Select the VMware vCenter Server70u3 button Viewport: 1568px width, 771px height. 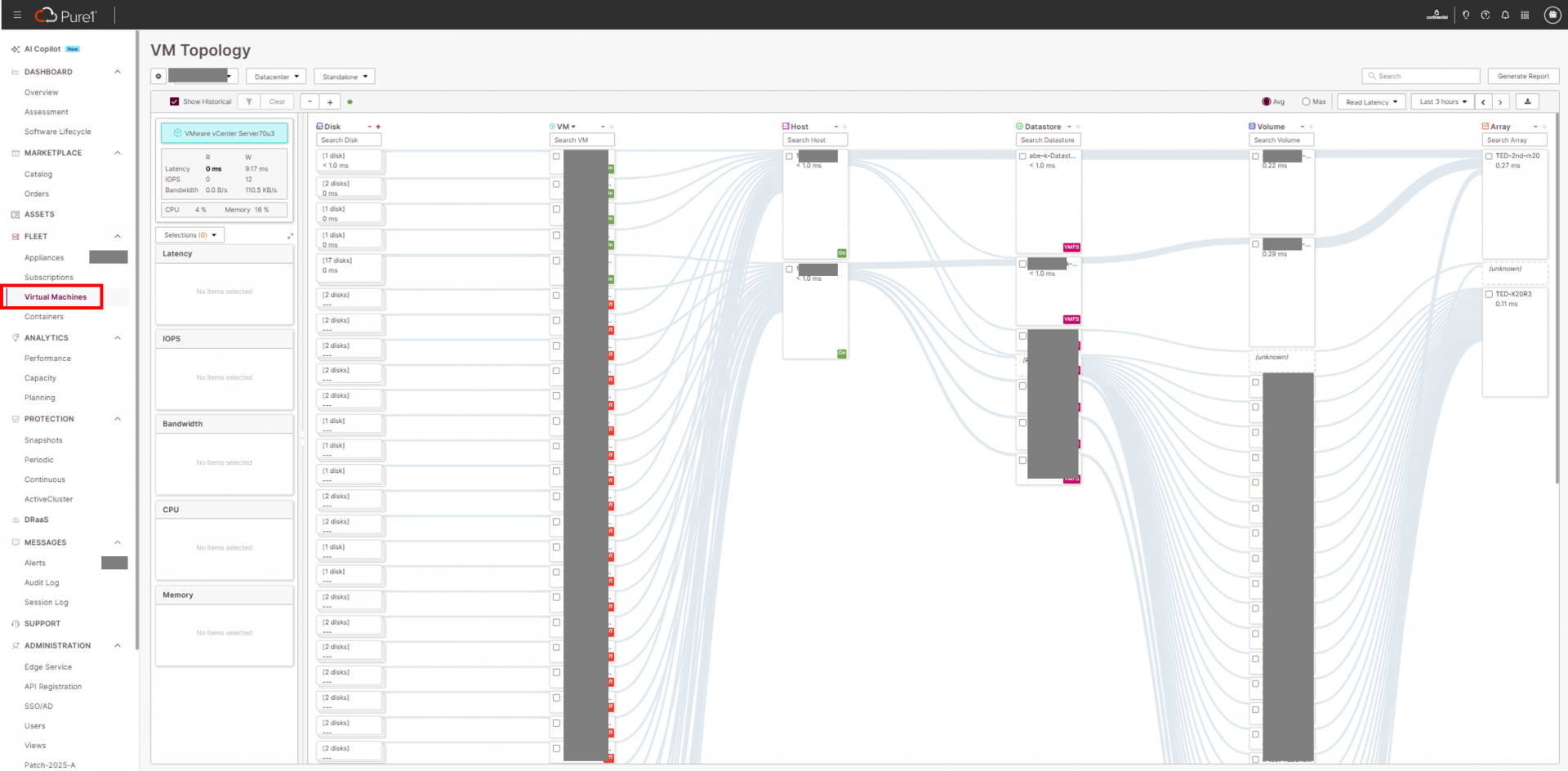tap(225, 133)
